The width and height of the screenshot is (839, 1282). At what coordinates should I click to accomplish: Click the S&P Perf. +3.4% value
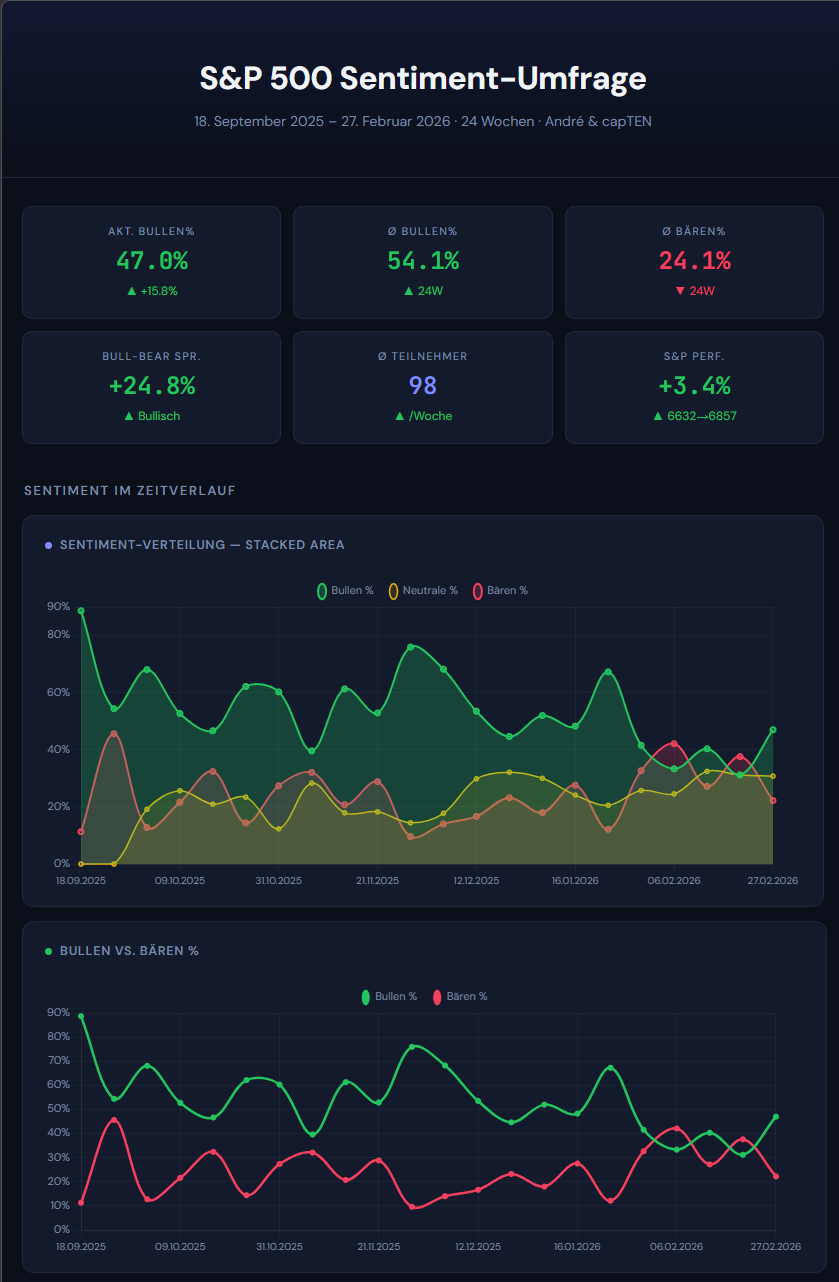point(694,386)
